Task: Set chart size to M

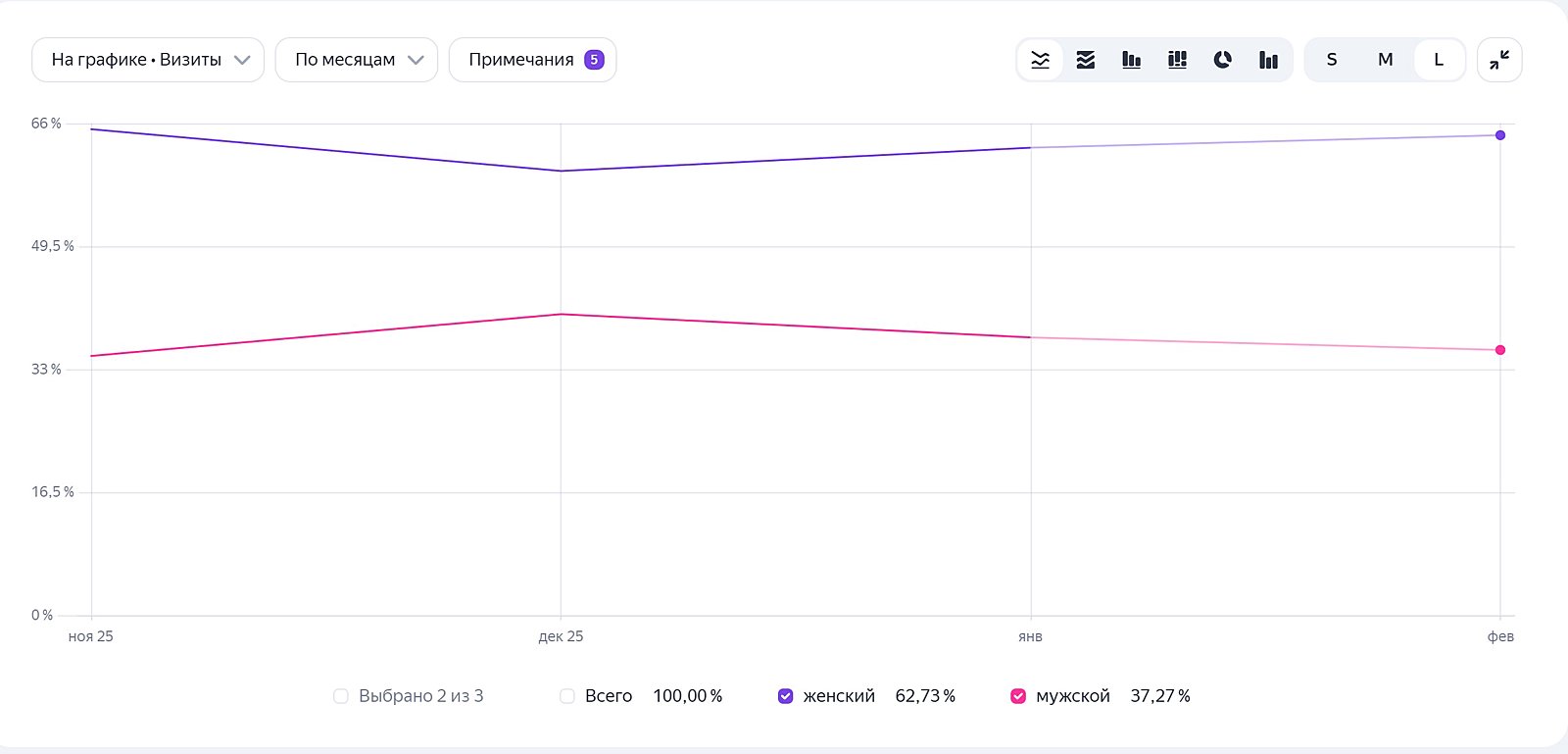Action: click(x=1385, y=60)
